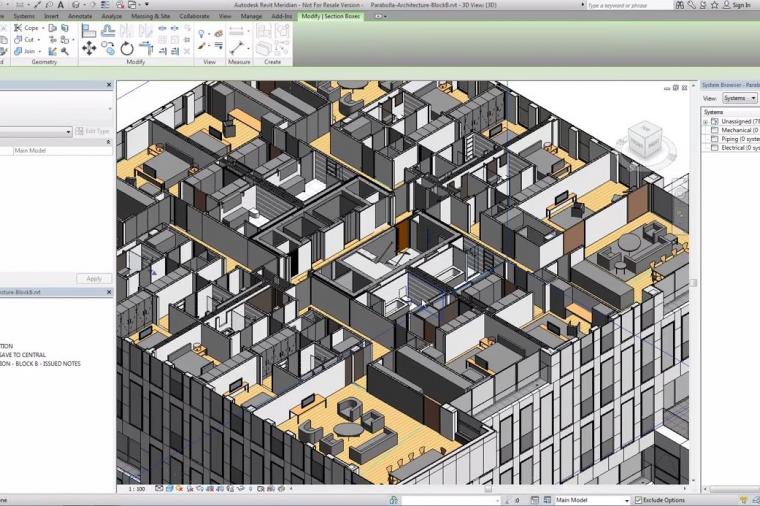Image resolution: width=760 pixels, height=506 pixels.
Task: Toggle the Exclude Options checkbox
Action: [639, 500]
